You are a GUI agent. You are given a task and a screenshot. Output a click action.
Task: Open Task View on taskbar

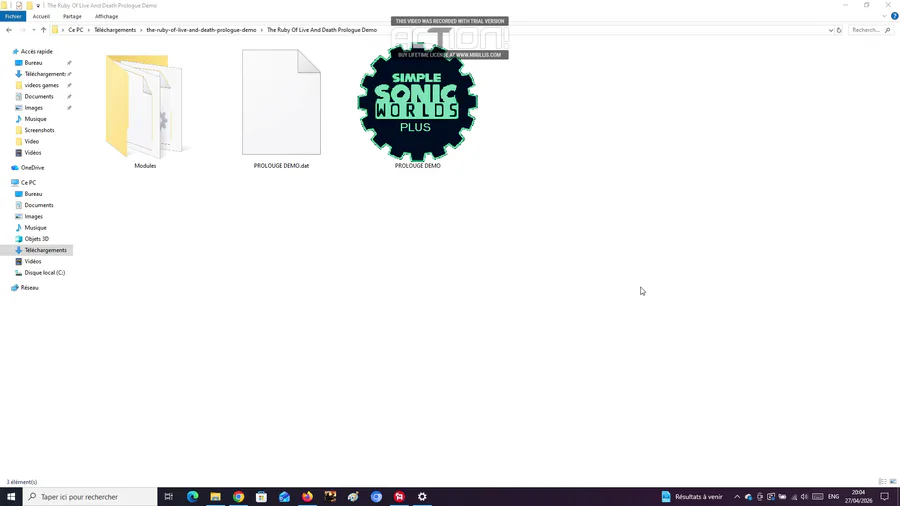point(169,497)
